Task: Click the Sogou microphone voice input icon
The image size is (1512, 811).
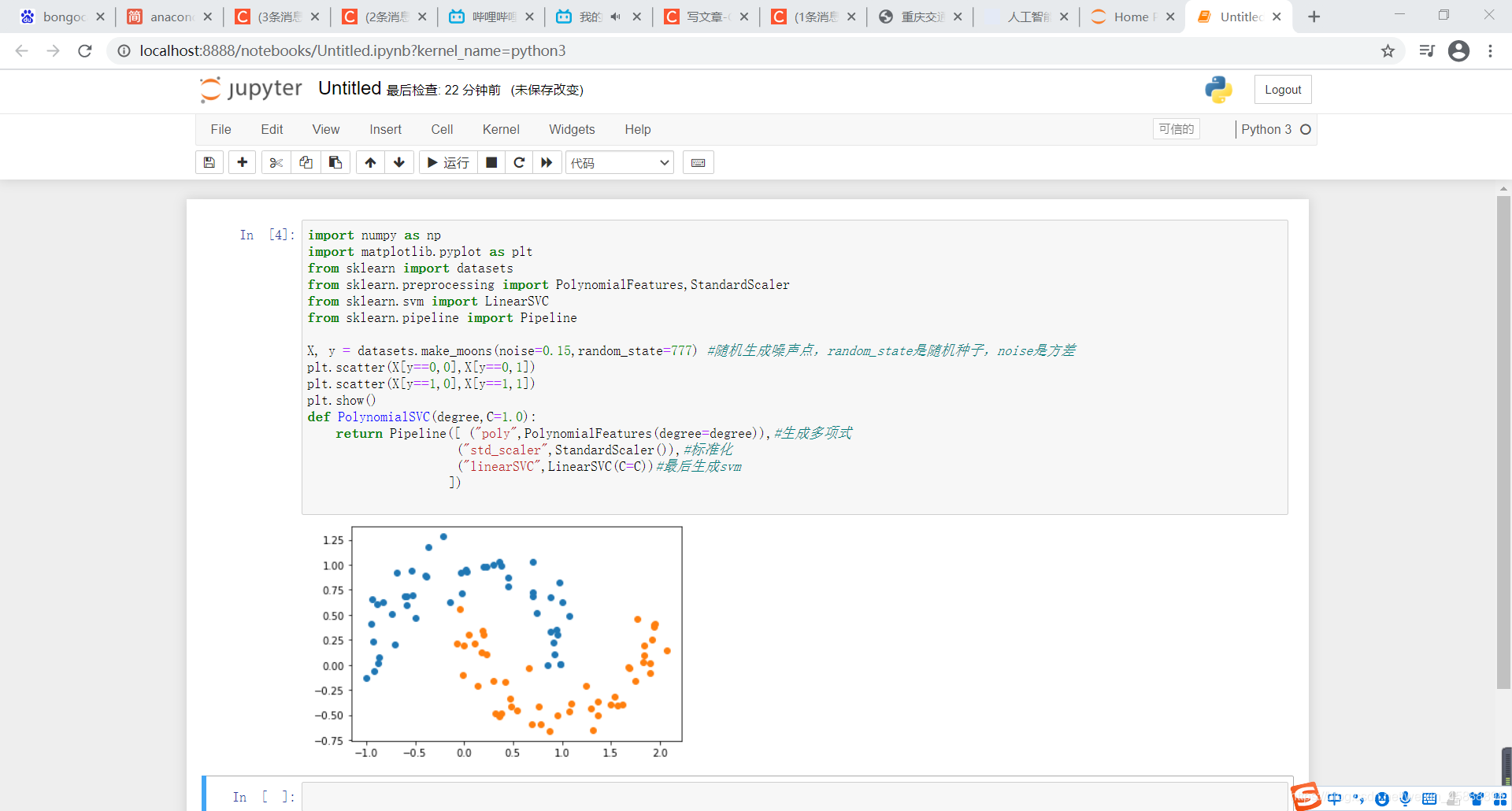Action: click(x=1405, y=799)
